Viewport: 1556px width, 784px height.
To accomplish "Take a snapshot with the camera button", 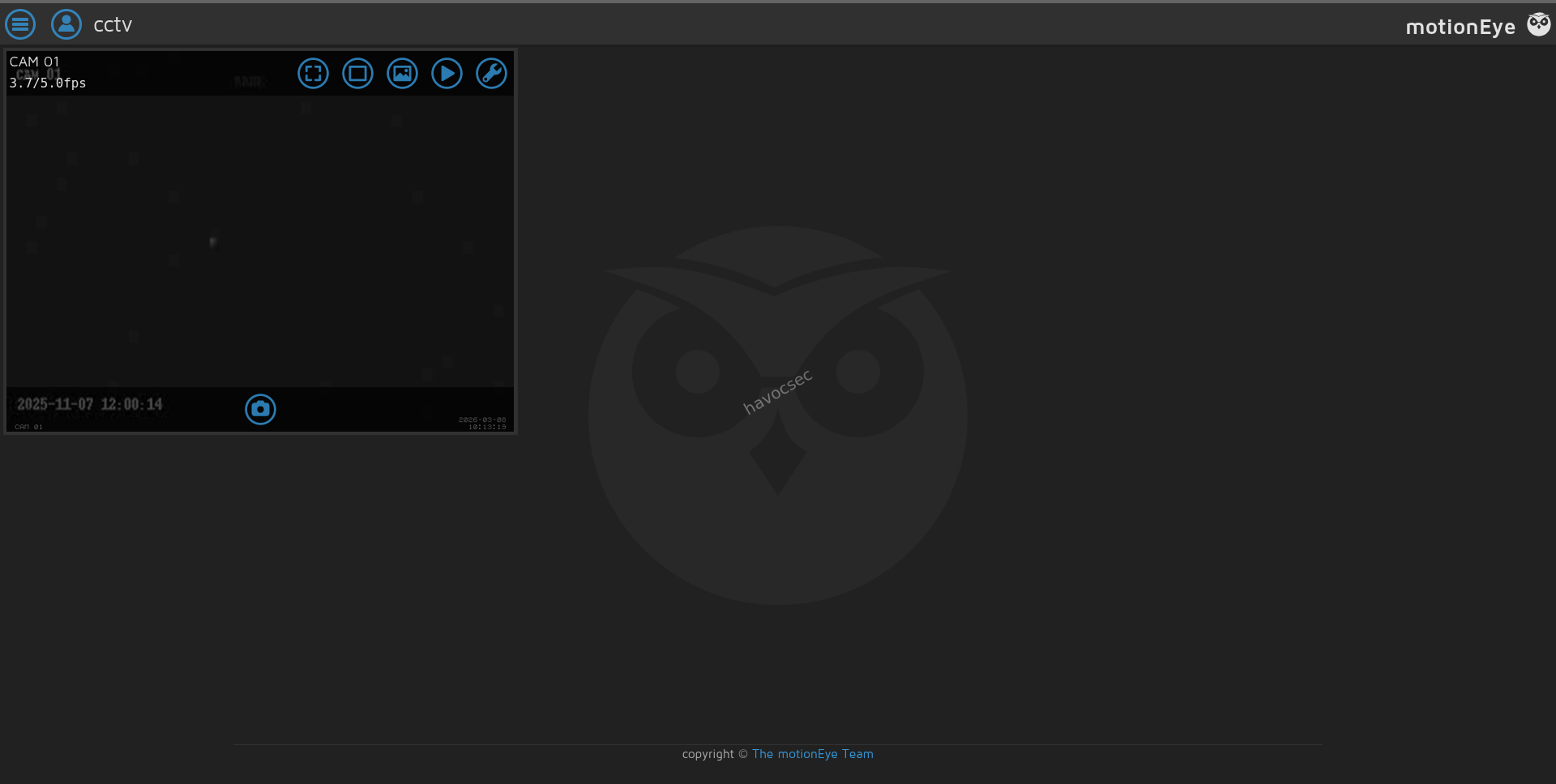I will (x=260, y=409).
